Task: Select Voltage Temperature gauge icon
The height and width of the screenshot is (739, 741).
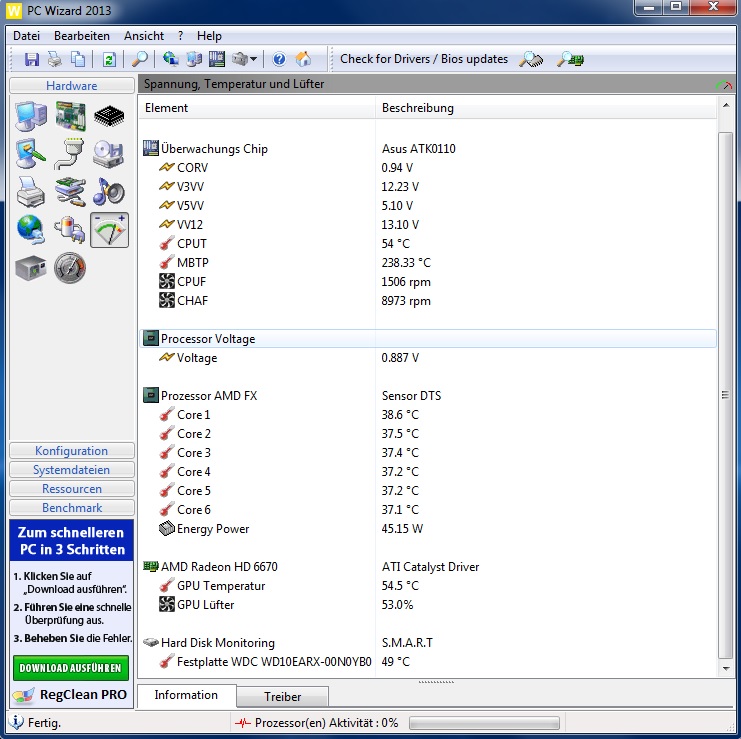Action: (x=109, y=230)
